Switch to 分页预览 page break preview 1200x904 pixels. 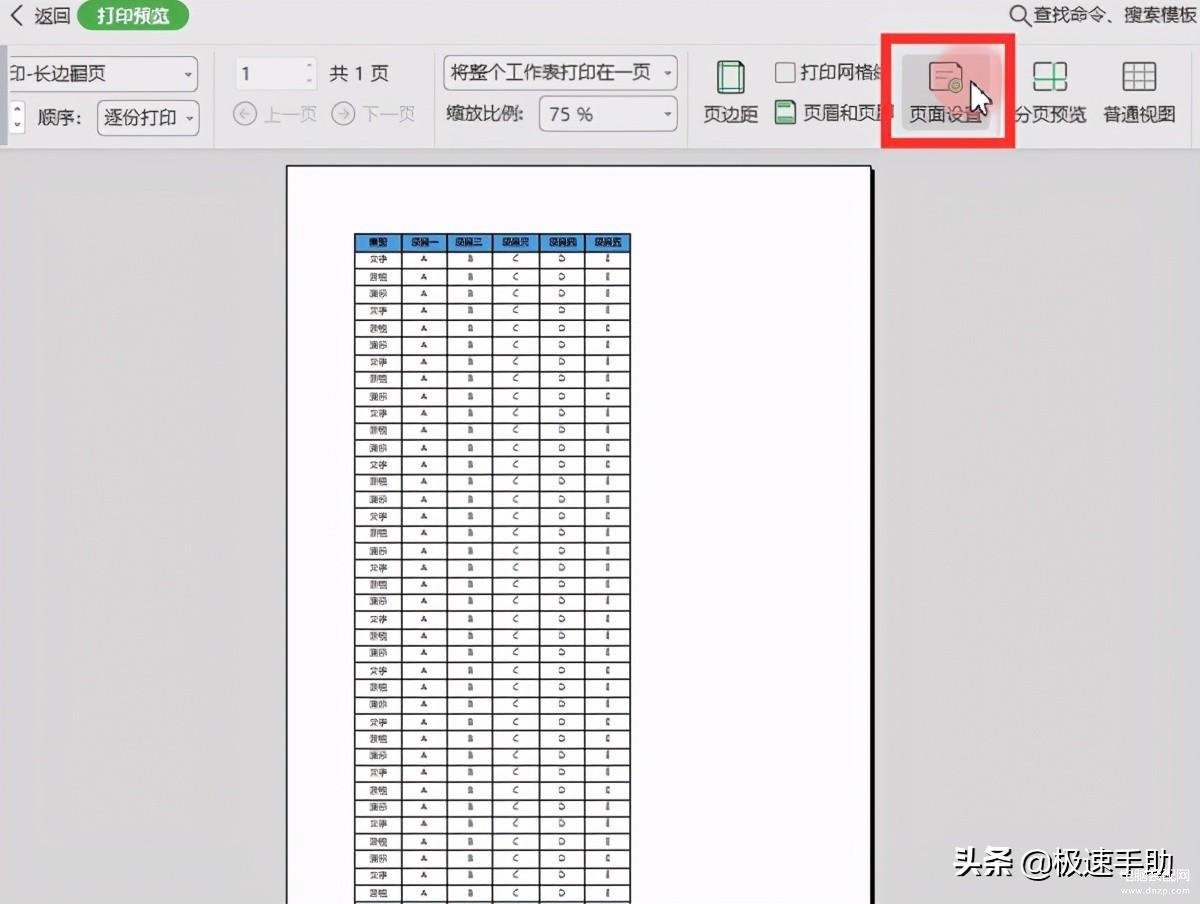[1050, 92]
